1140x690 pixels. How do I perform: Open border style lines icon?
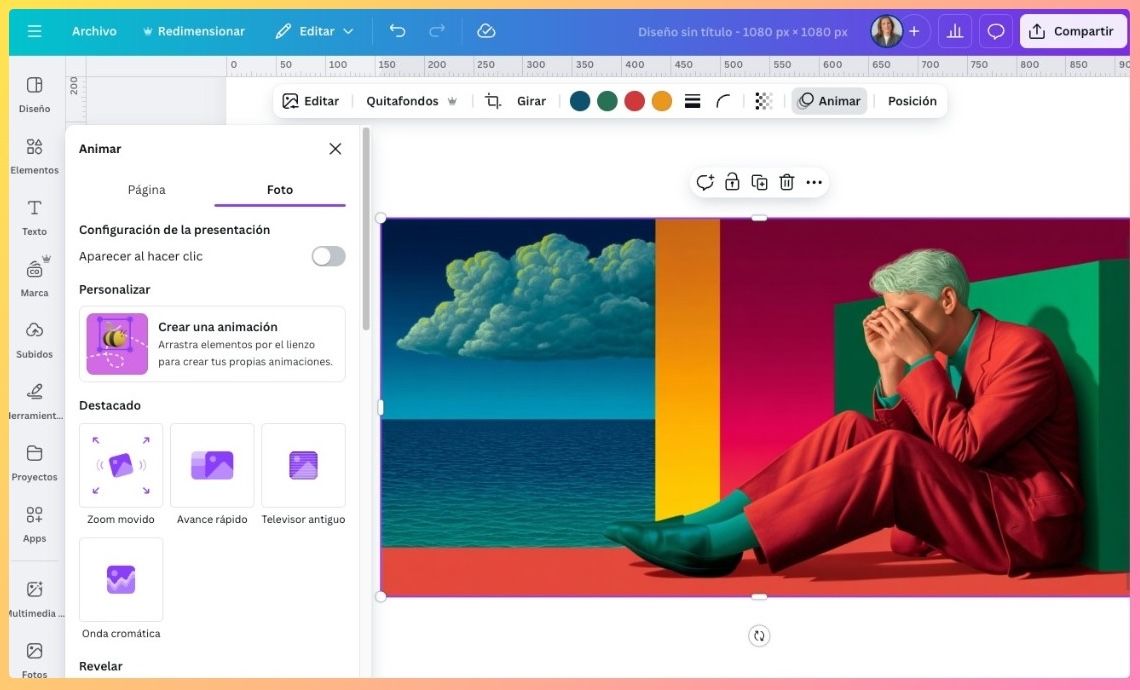692,101
